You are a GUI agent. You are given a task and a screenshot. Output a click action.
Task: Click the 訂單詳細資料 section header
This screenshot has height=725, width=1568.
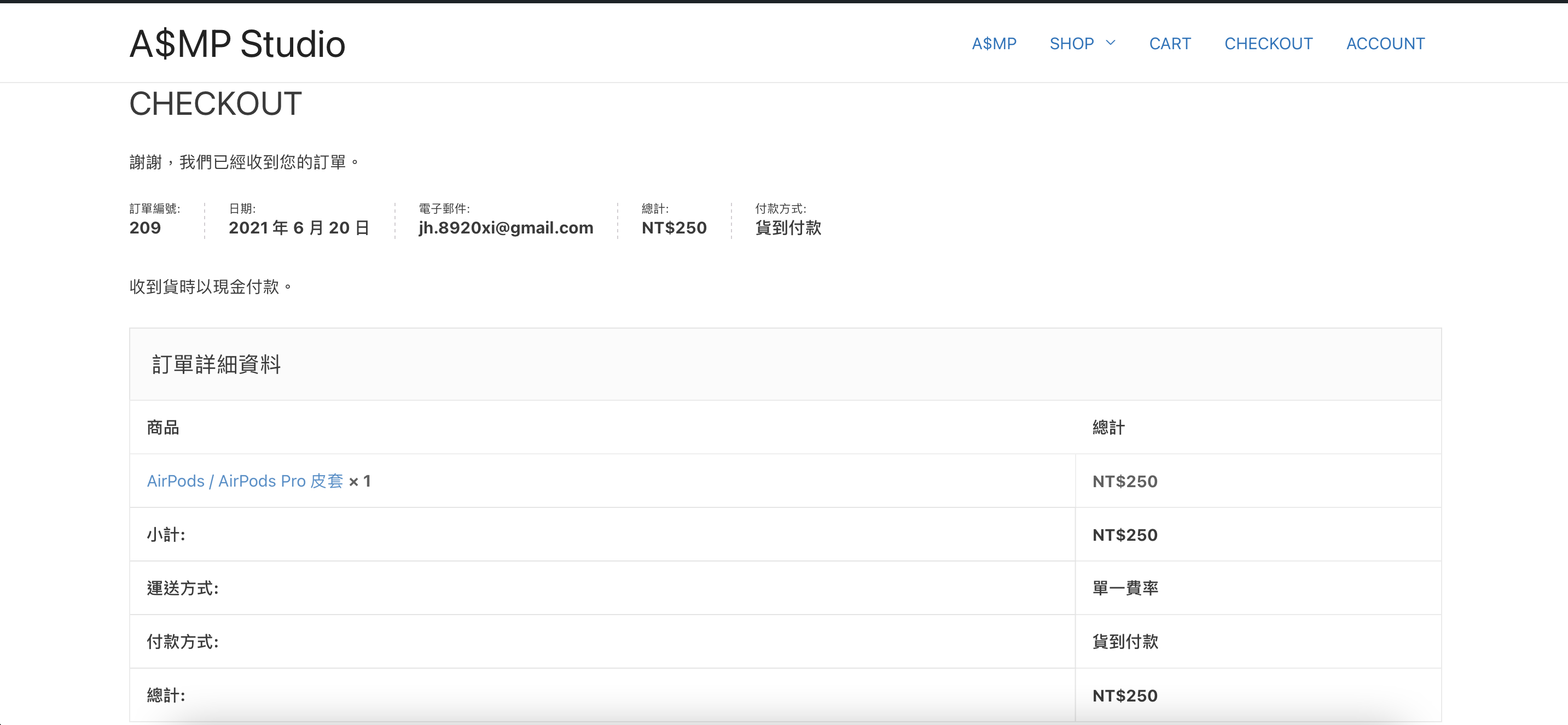coord(216,364)
